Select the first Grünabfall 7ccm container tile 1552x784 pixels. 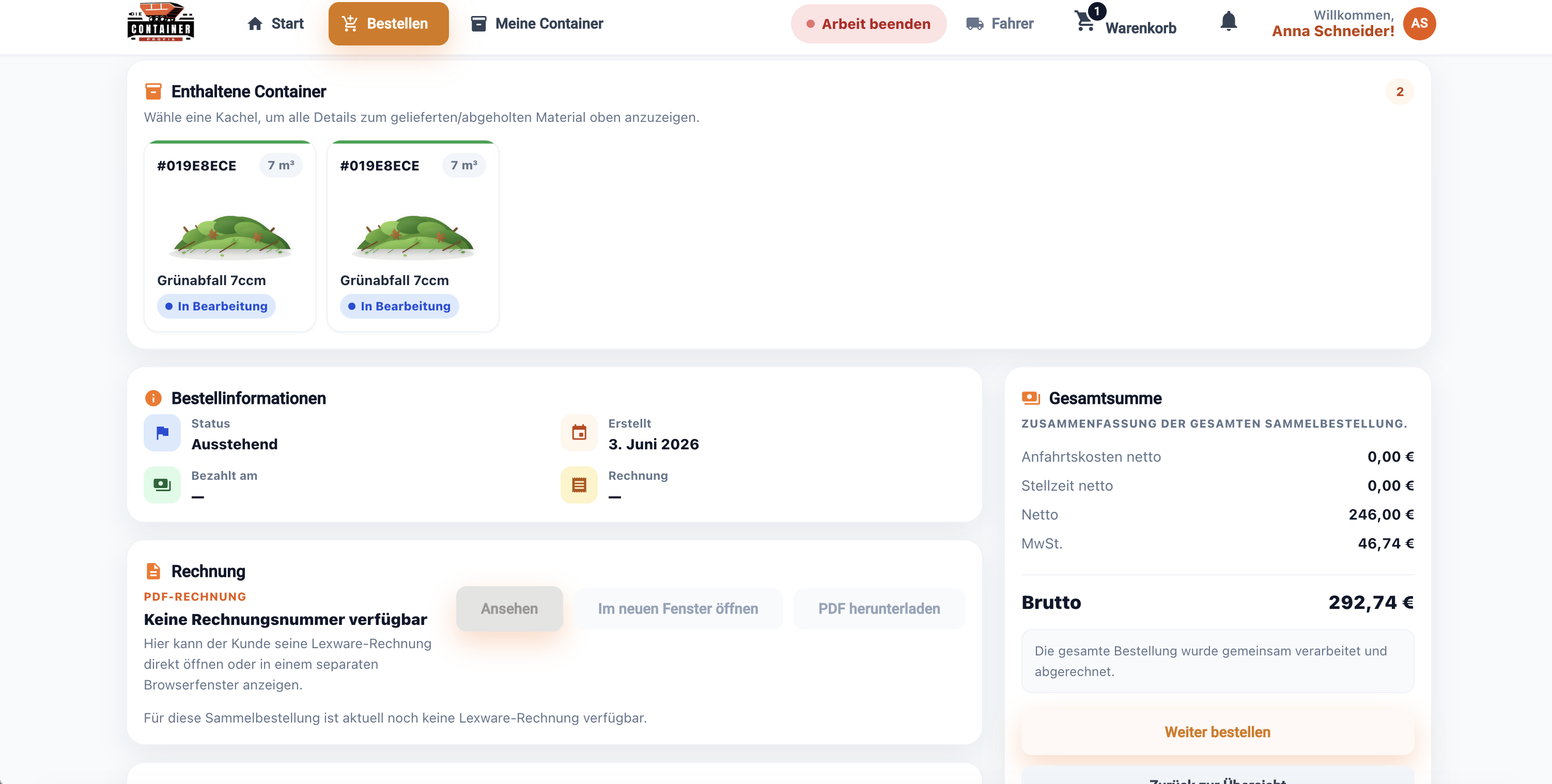click(229, 236)
